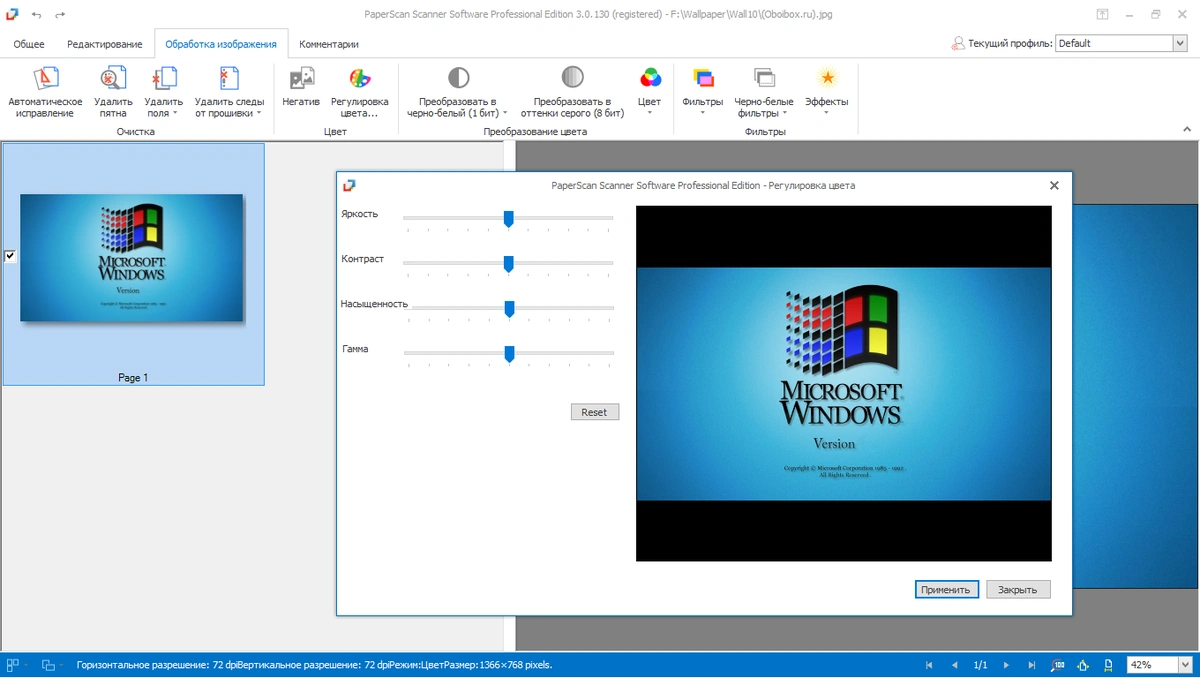Click Reset button in color dialog

coord(594,412)
